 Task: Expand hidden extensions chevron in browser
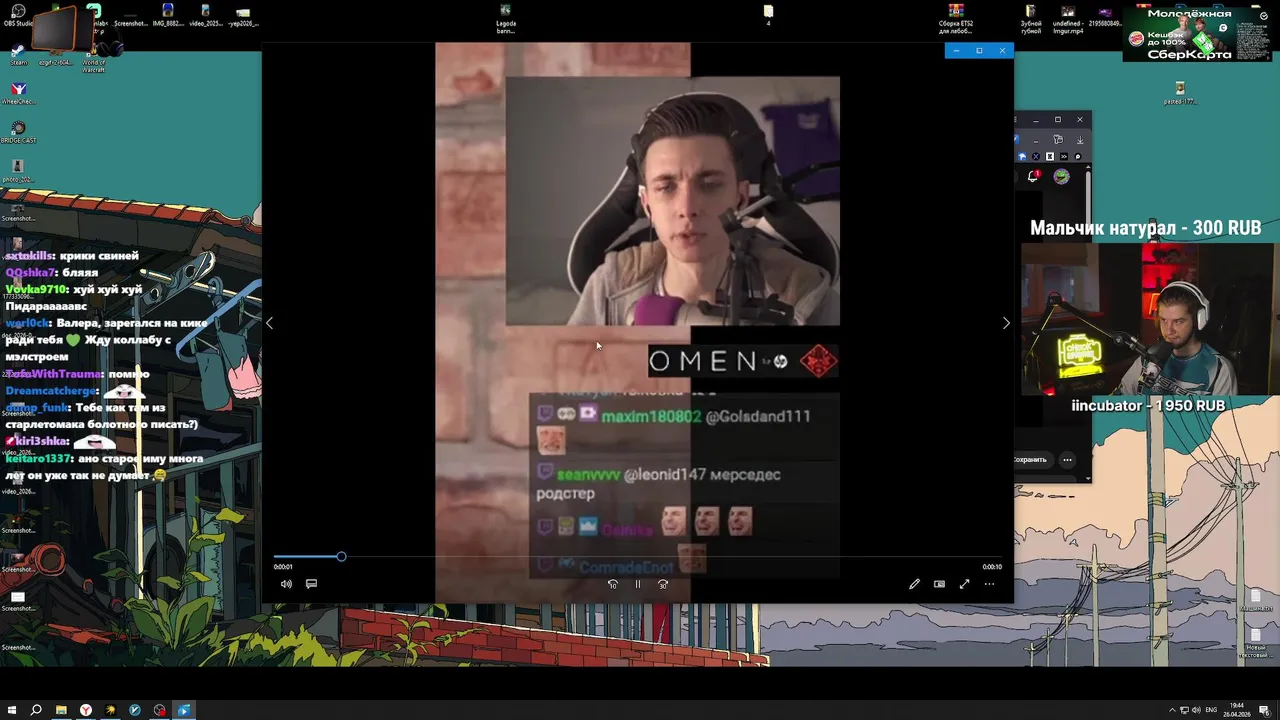click(1064, 157)
